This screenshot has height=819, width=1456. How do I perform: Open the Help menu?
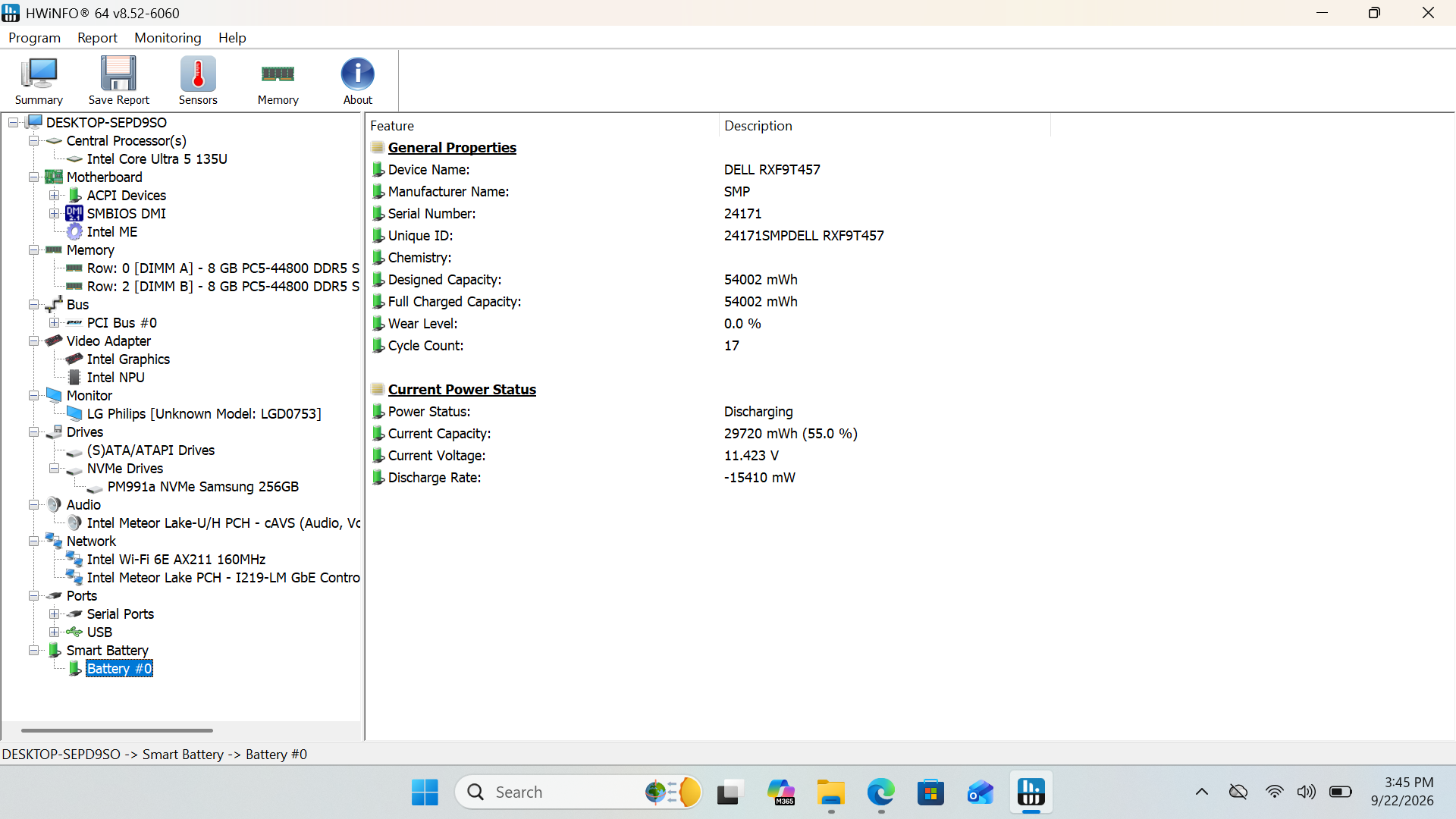(x=232, y=37)
